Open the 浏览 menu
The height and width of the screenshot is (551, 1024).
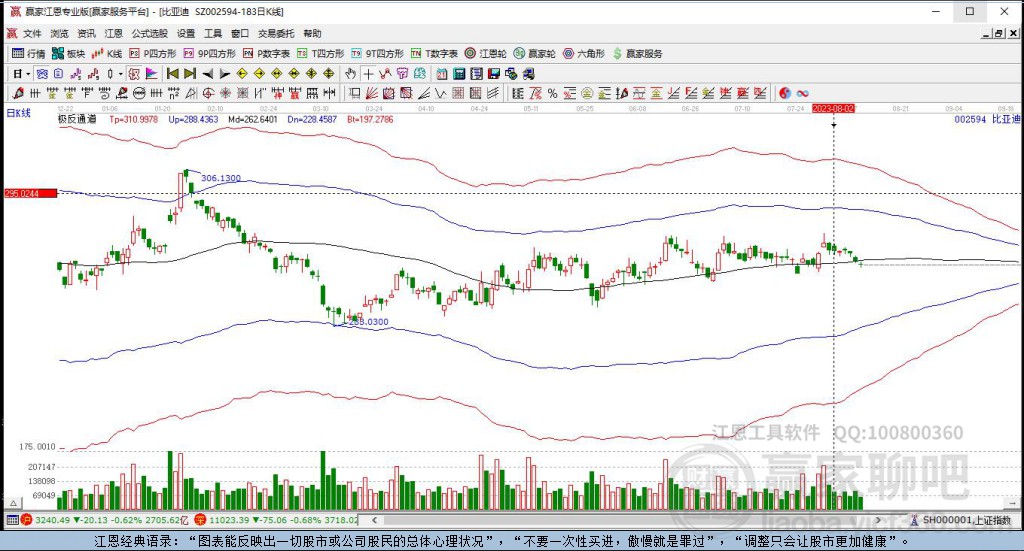(x=59, y=33)
